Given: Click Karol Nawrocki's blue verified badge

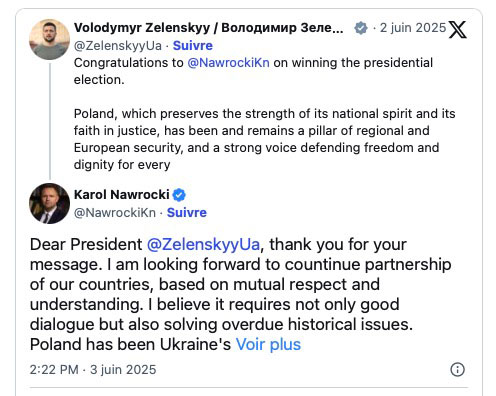Looking at the screenshot, I should coord(179,195).
